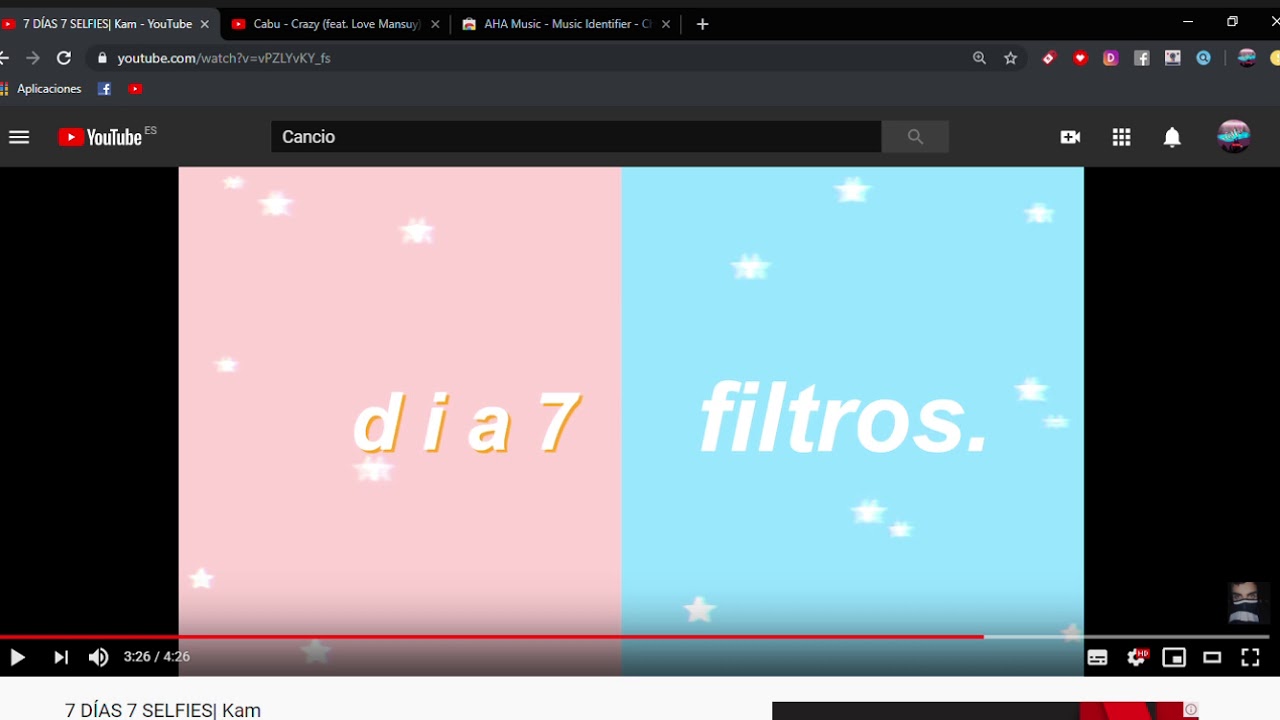
Task: Click the 3:26 / 4:26 time display
Action: (157, 657)
